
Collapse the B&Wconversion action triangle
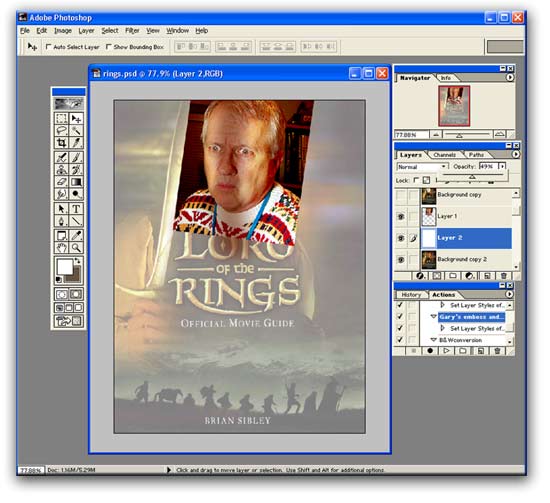click(x=434, y=340)
